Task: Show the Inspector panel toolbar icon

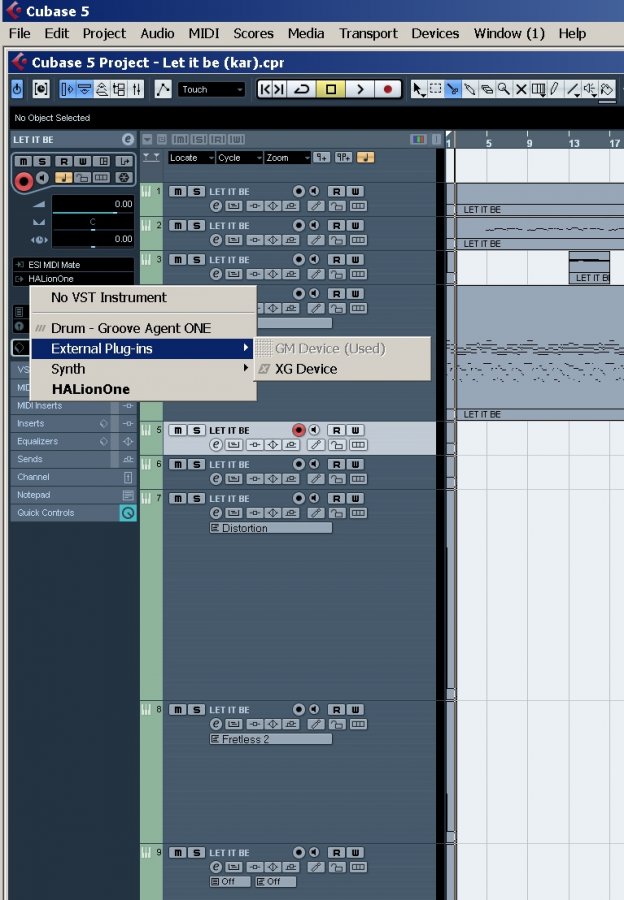Action: tap(67, 89)
